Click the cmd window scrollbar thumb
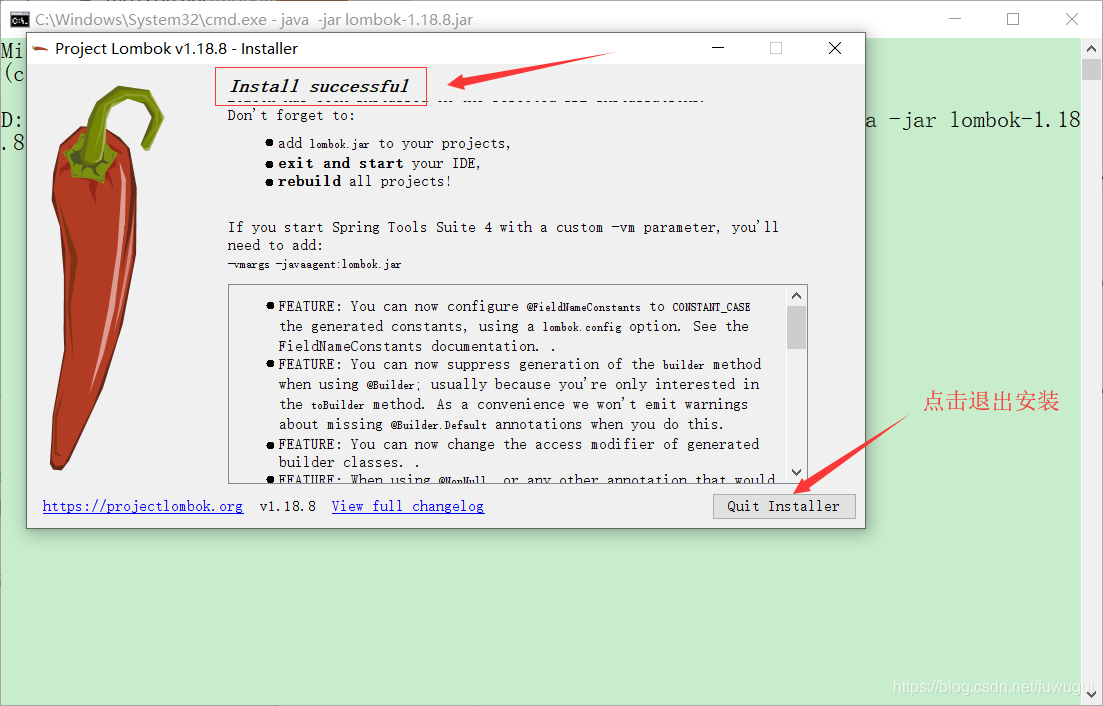 pos(1091,70)
